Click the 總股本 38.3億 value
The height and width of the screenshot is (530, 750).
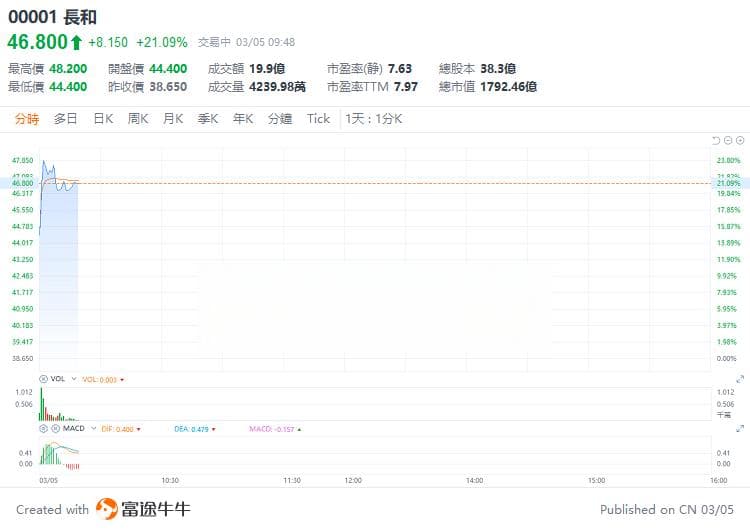tap(498, 69)
